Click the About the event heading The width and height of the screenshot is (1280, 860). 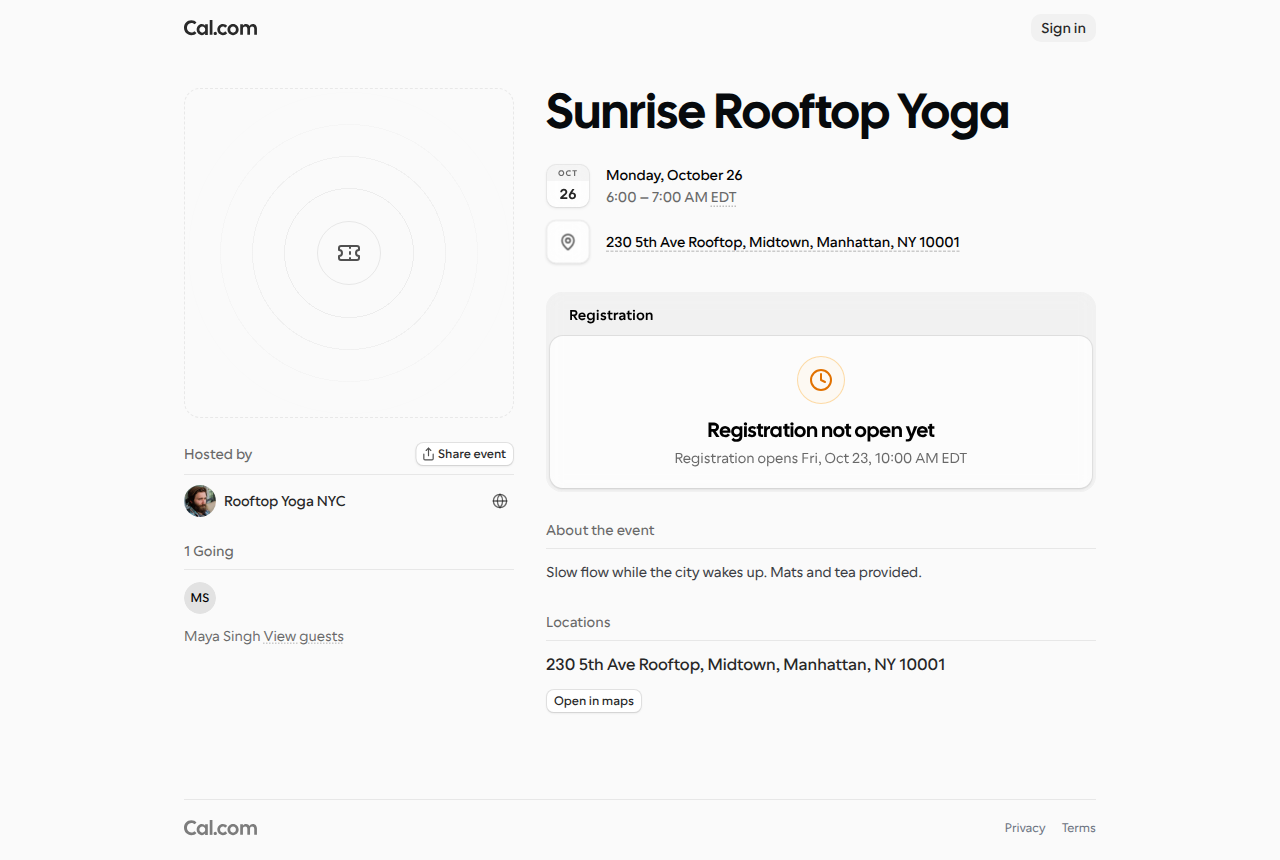point(600,530)
